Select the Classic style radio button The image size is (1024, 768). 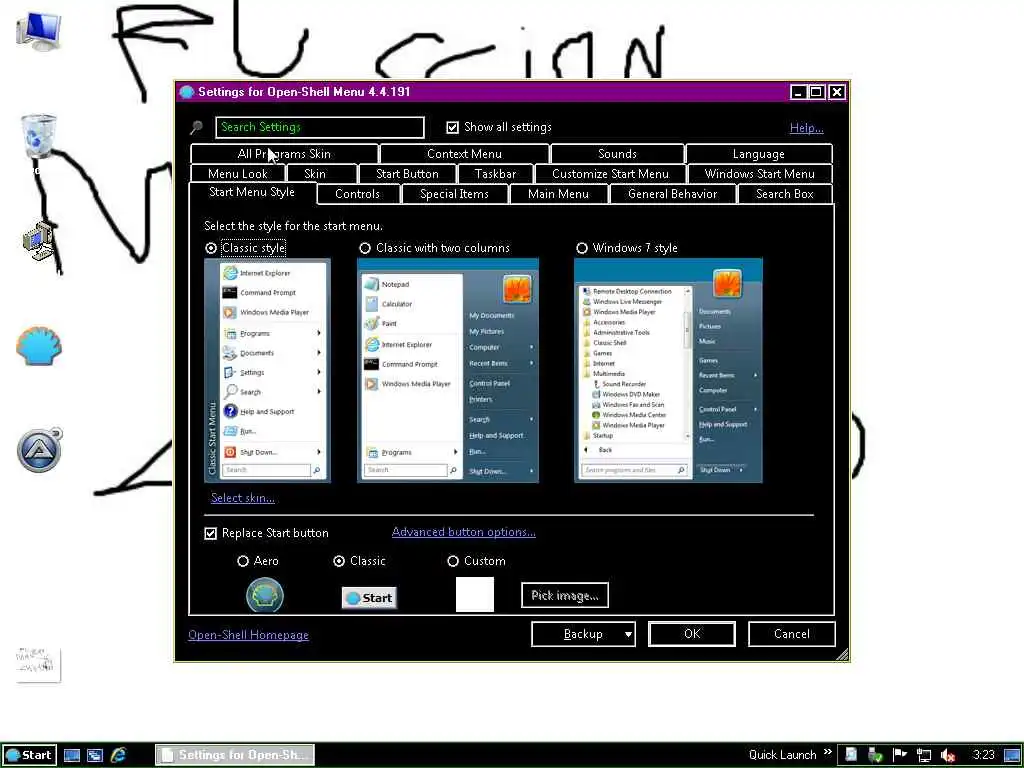(x=211, y=248)
